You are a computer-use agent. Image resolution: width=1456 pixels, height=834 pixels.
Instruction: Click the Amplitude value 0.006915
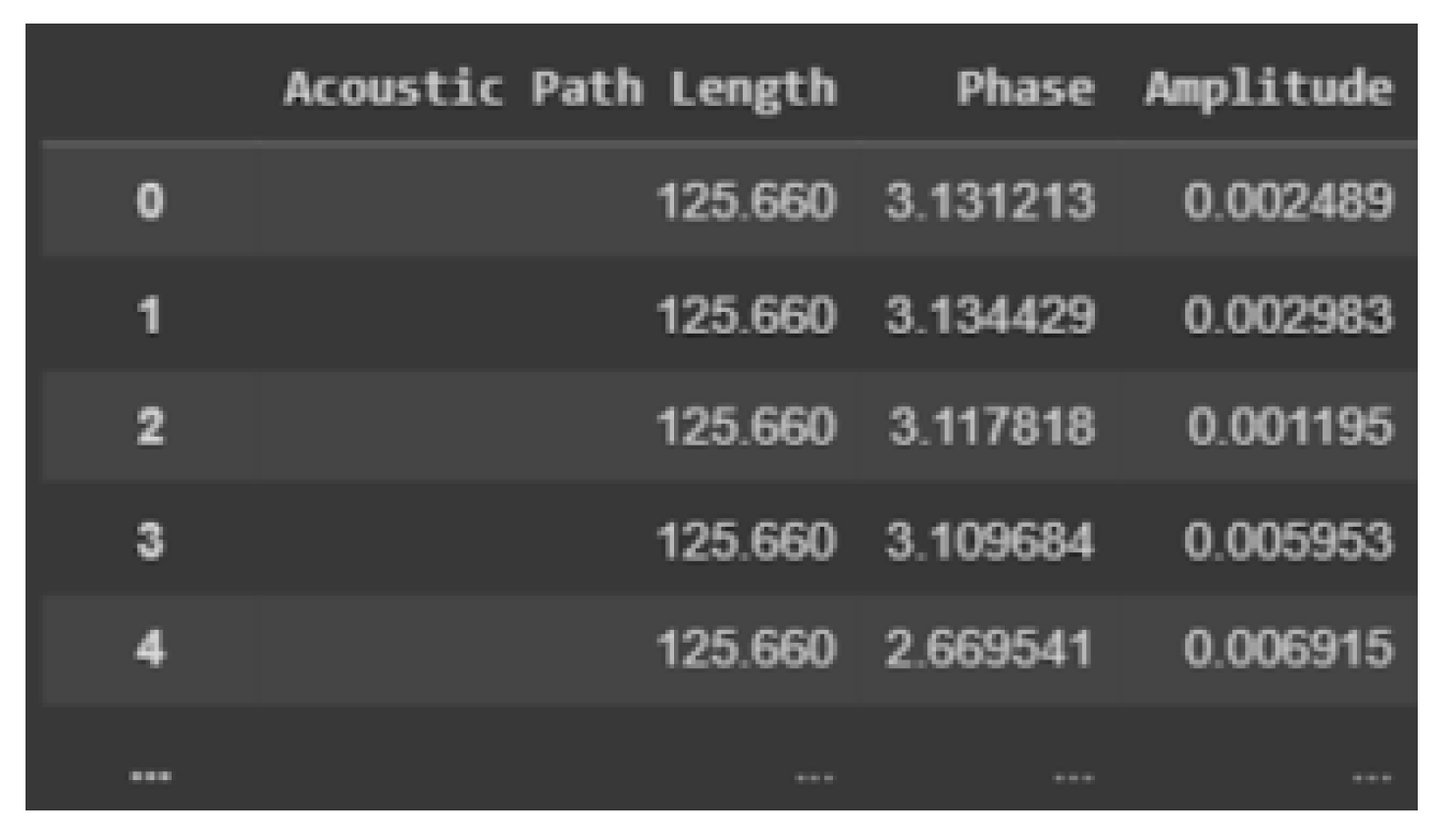[1289, 649]
